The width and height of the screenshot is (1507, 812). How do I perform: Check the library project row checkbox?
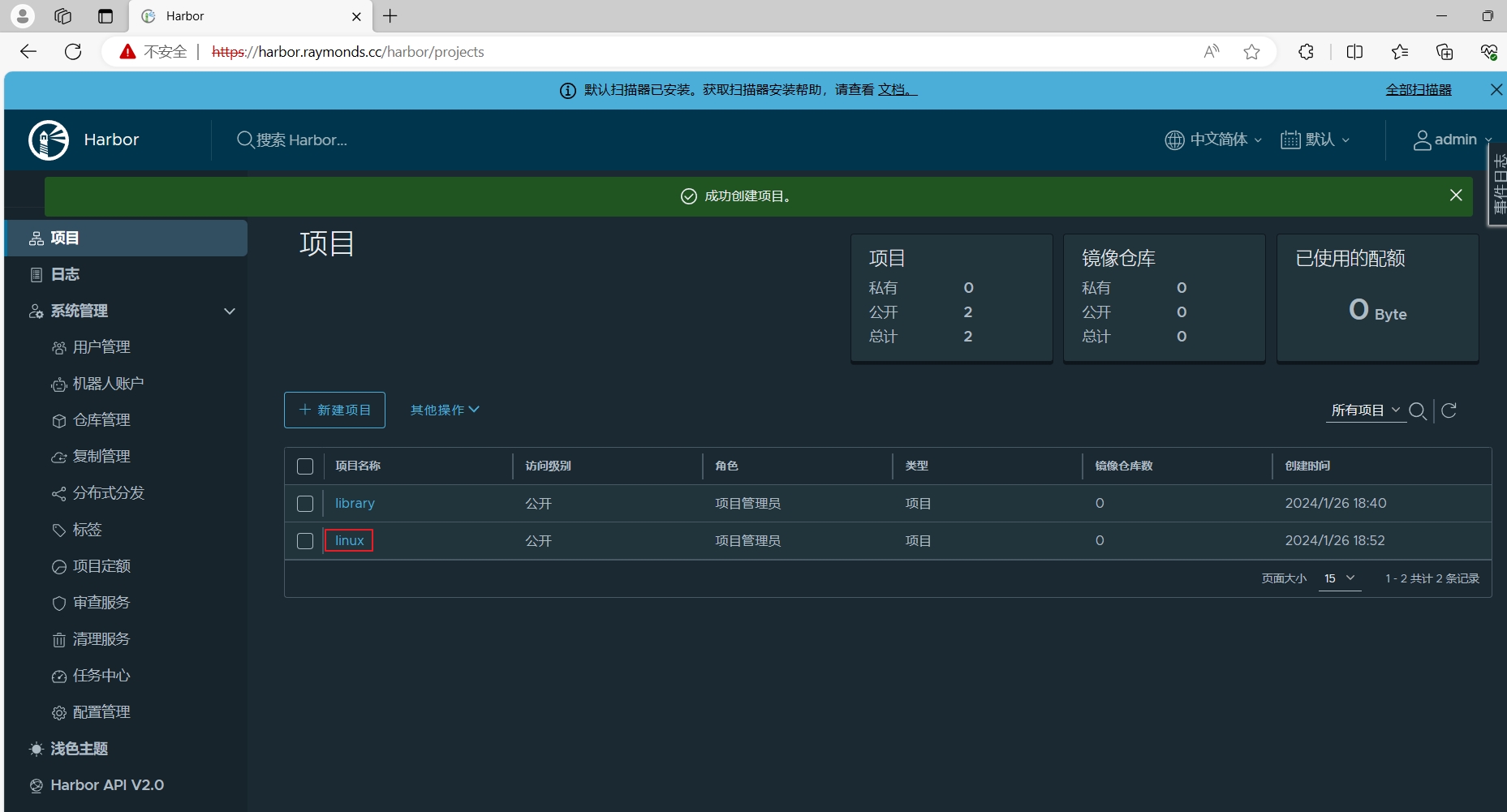[305, 504]
